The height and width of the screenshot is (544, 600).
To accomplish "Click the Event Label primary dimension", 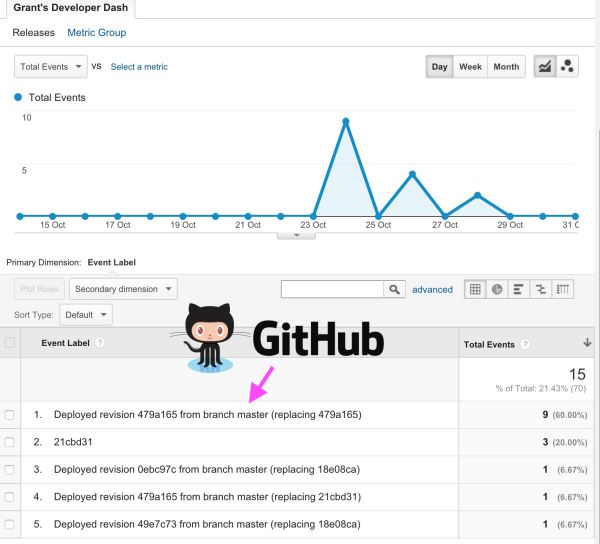I will (111, 262).
